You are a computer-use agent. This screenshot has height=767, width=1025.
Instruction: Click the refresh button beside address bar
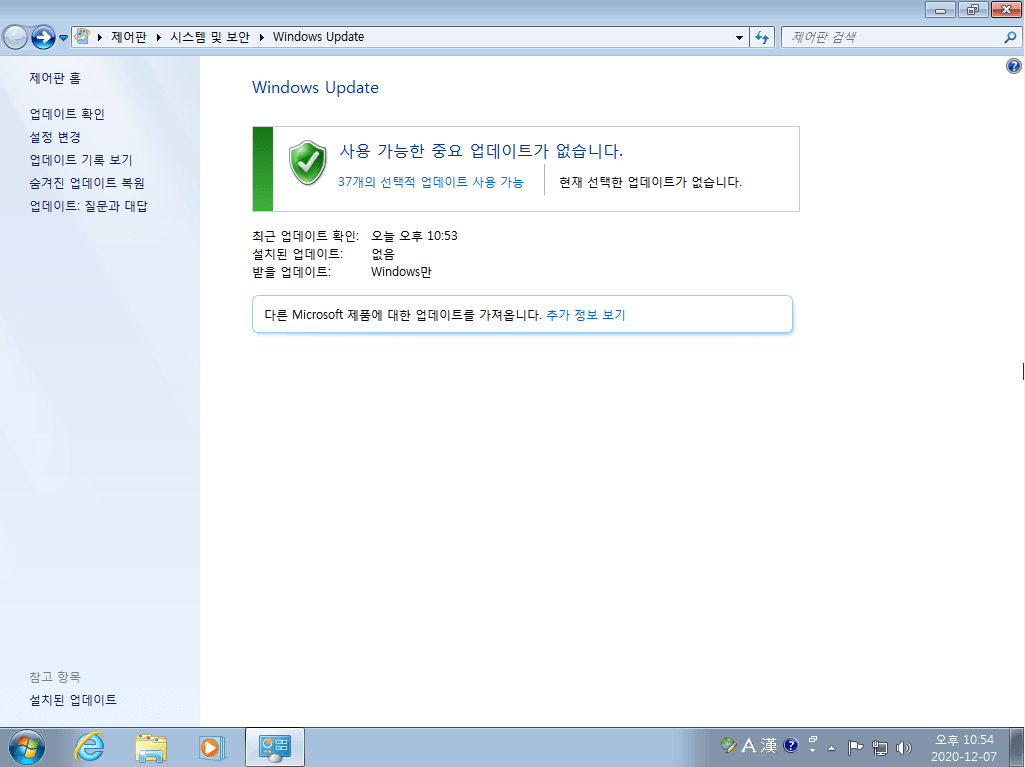[762, 37]
